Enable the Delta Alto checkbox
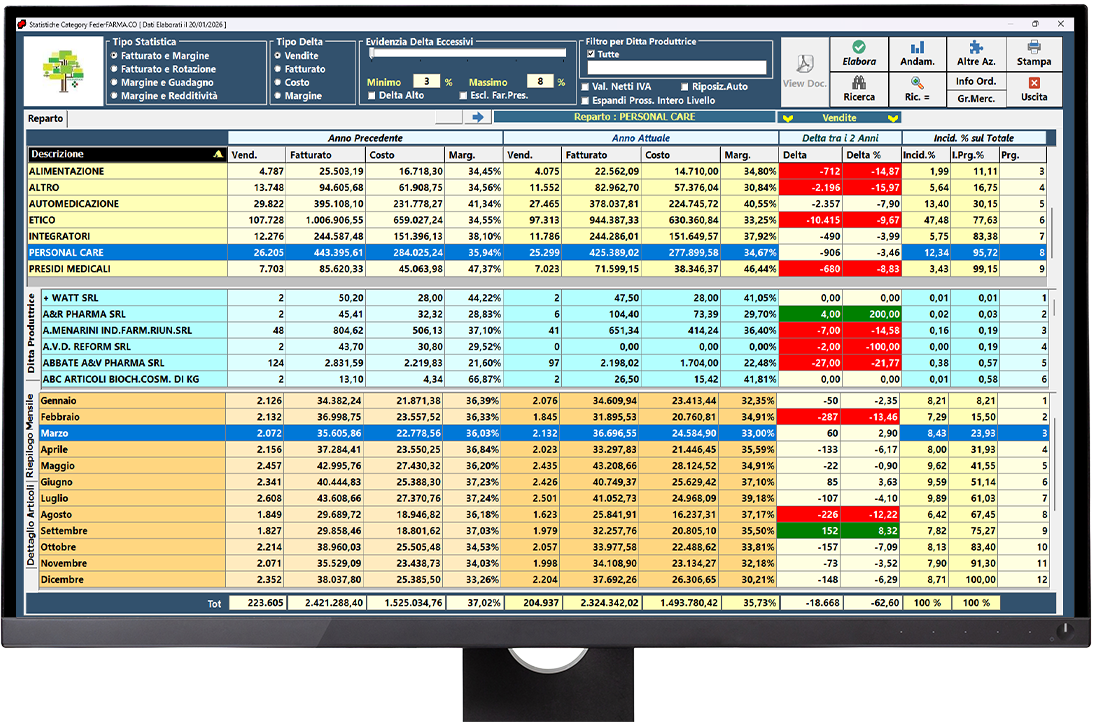Image resolution: width=1094 pixels, height=722 pixels. [372, 96]
